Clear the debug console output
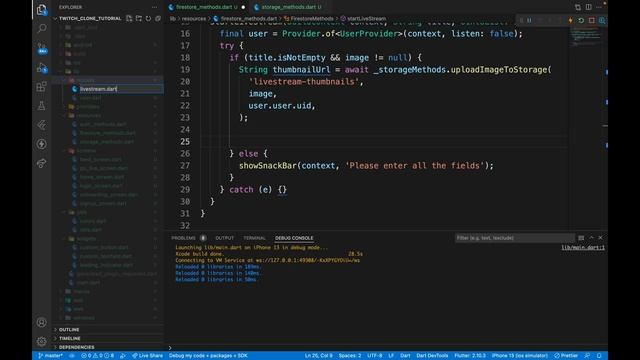This screenshot has height=360, width=640. point(581,238)
